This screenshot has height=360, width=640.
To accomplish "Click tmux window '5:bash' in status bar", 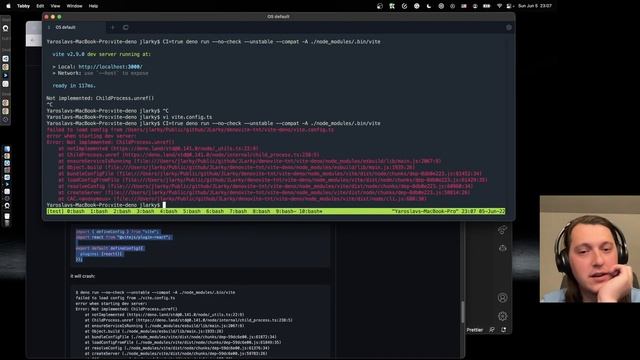I will pyautogui.click(x=191, y=211).
